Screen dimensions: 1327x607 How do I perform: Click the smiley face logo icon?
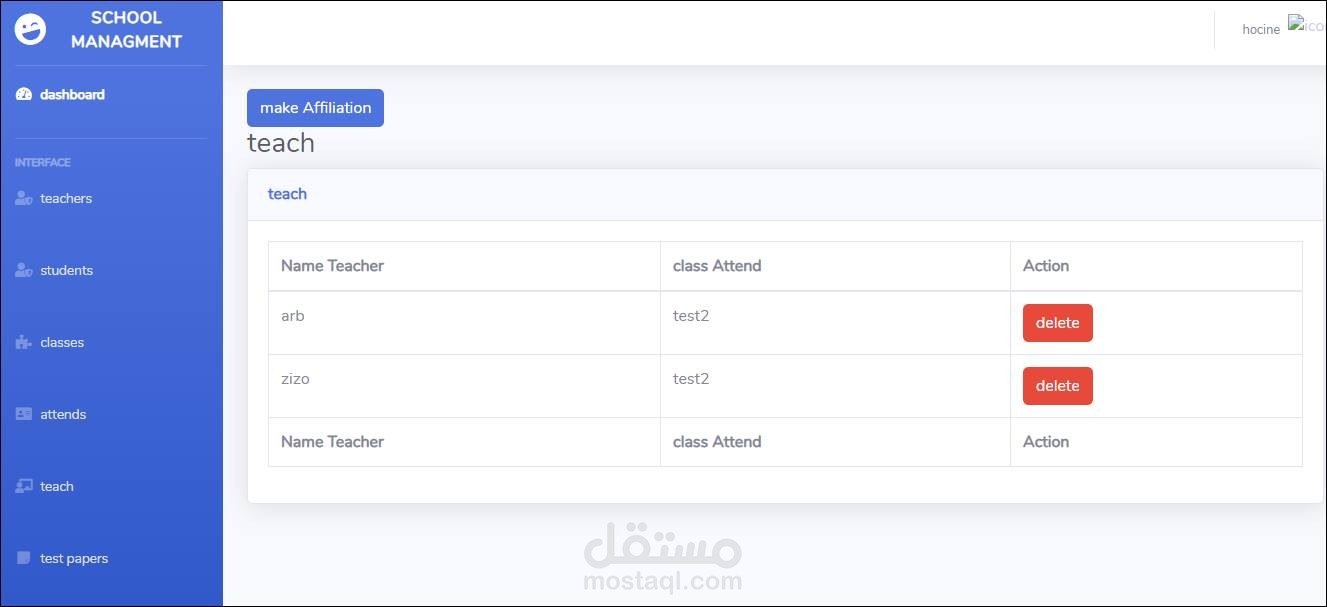pyautogui.click(x=30, y=30)
